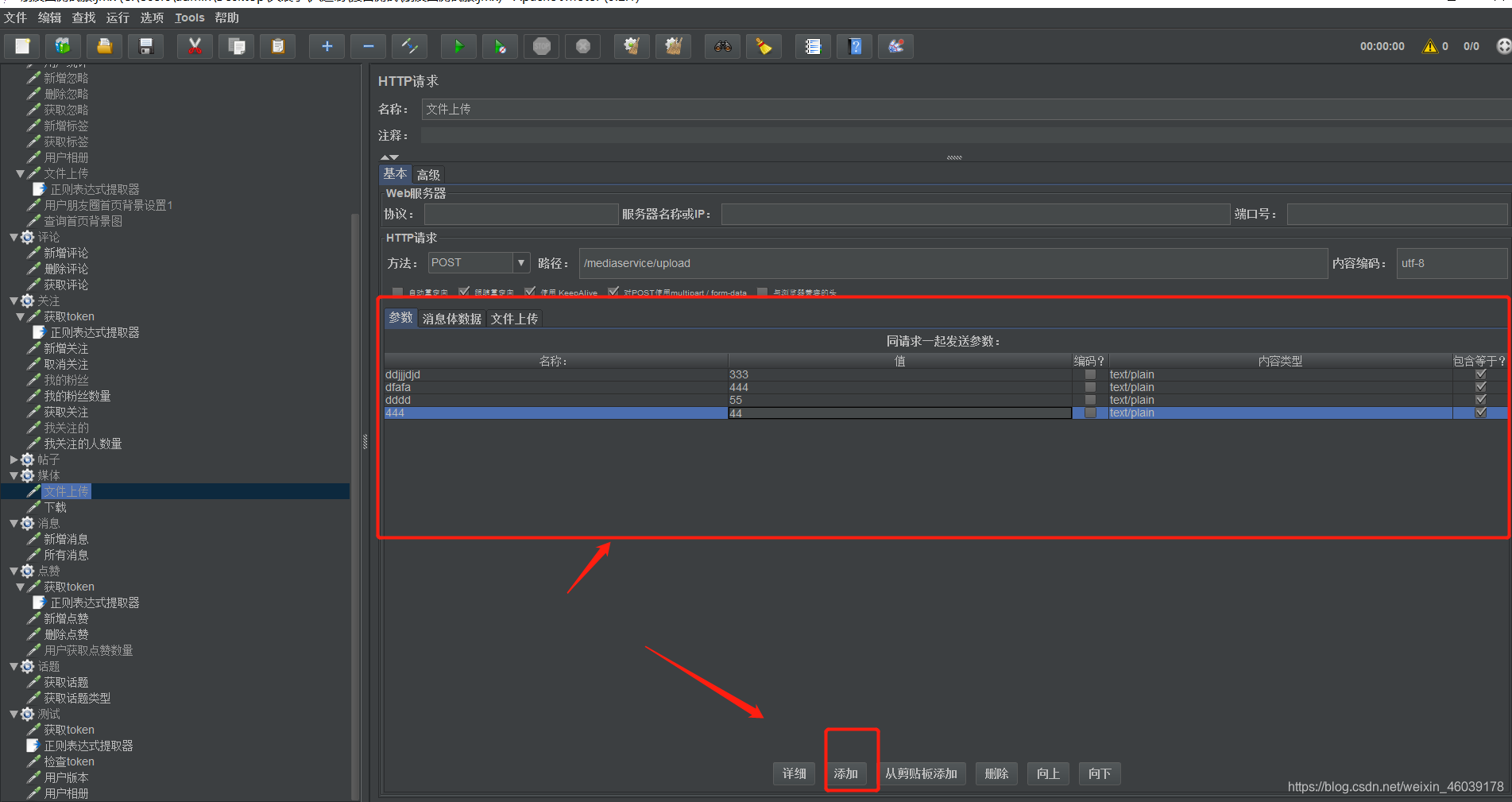Open the Templates icon in toolbar
This screenshot has width=1512, height=802.
[64, 46]
